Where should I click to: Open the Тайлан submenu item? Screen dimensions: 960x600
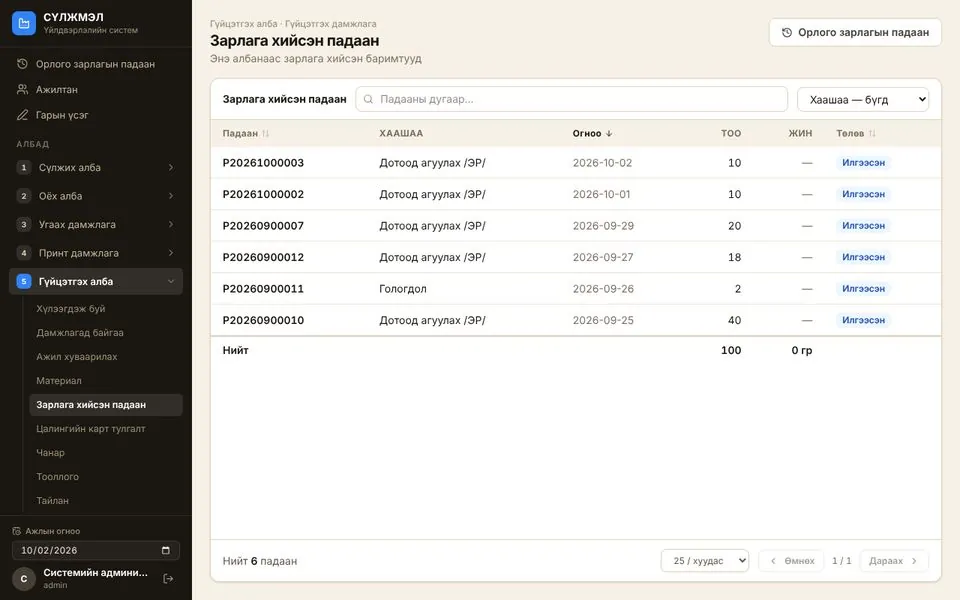(105, 501)
